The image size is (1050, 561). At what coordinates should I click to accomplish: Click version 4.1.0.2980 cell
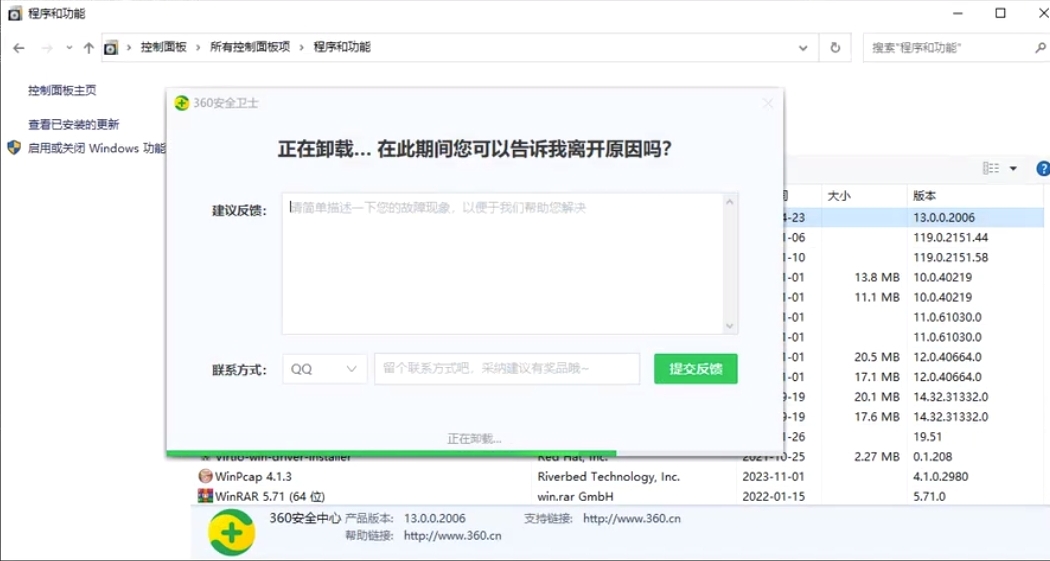941,477
